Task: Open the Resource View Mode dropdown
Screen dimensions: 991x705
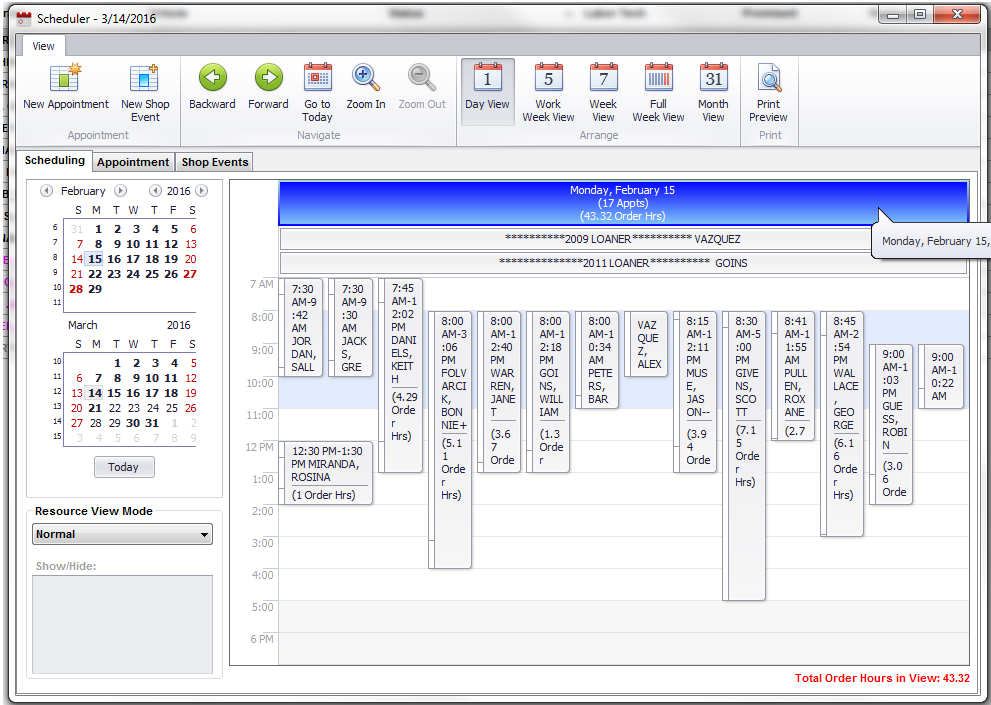Action: coord(122,534)
